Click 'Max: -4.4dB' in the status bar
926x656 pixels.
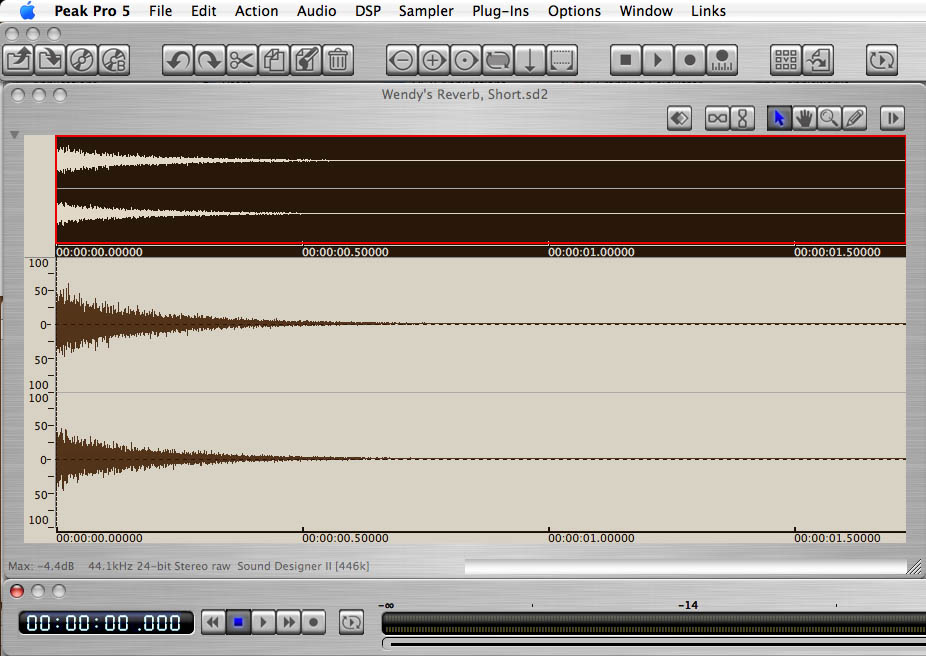(41, 566)
